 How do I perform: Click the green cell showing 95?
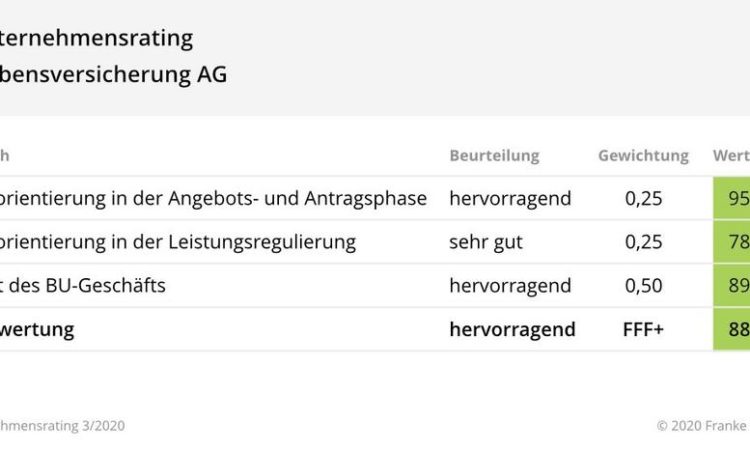pyautogui.click(x=731, y=198)
